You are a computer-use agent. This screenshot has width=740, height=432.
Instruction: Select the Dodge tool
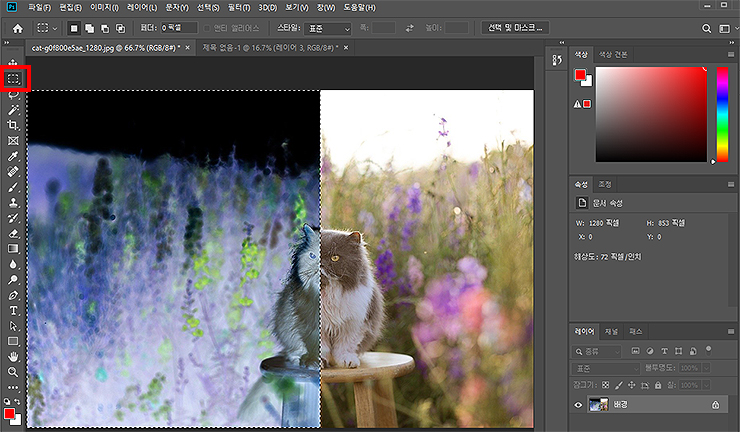tap(13, 280)
